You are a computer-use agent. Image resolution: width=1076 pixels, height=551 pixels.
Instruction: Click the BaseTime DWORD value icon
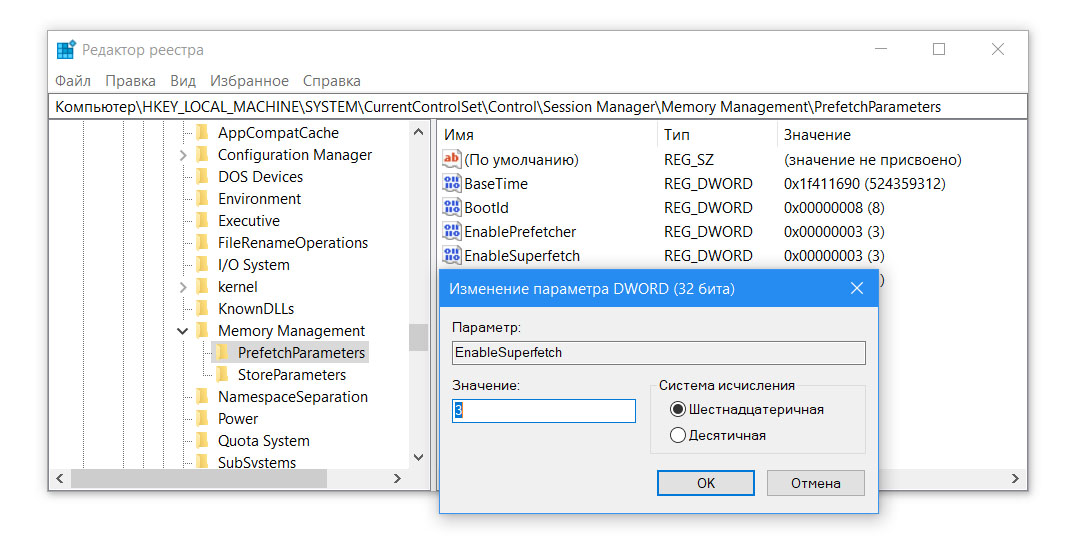[x=452, y=184]
